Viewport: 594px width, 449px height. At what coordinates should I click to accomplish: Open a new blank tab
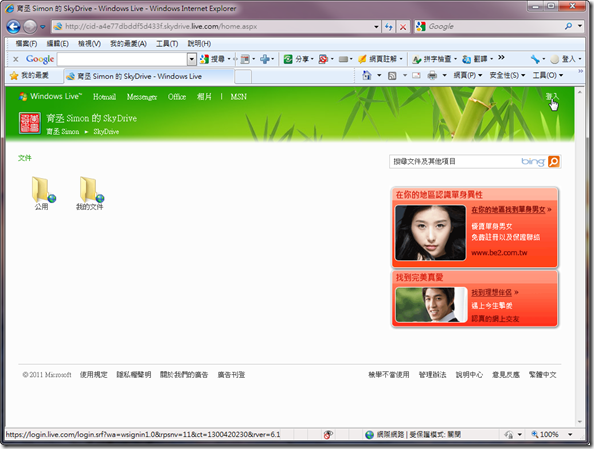point(243,77)
